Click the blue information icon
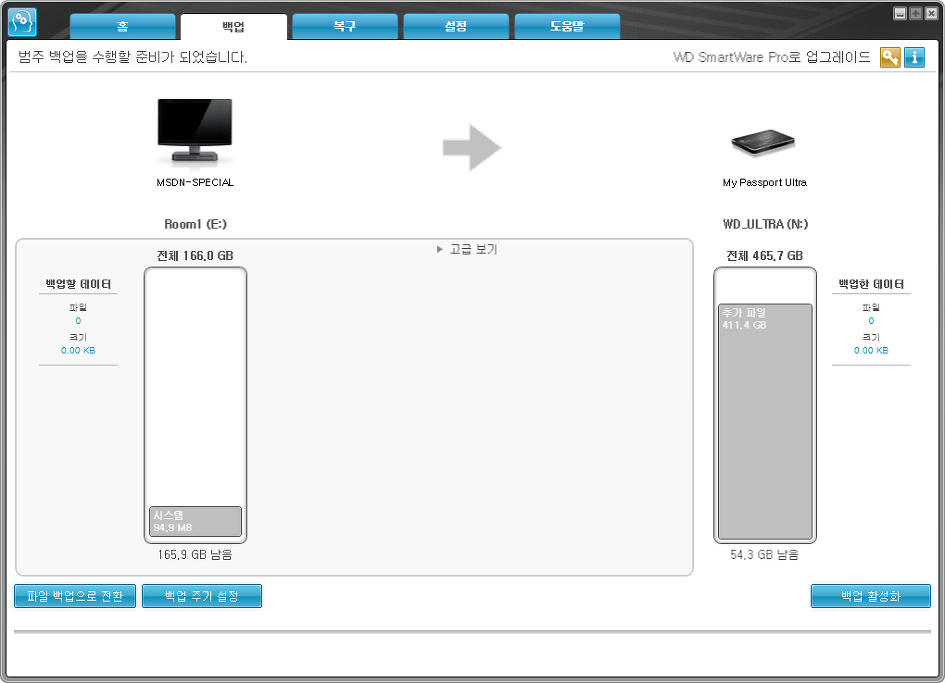 [x=914, y=57]
